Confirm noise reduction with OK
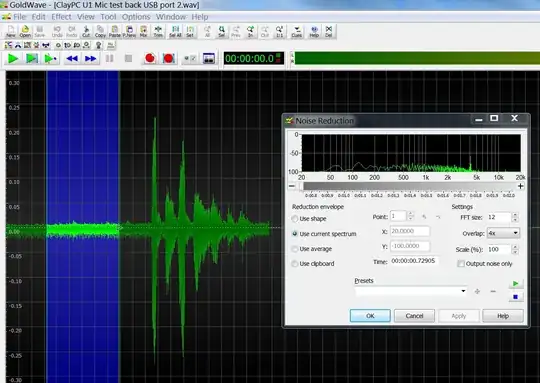The image size is (540, 383). (x=370, y=316)
